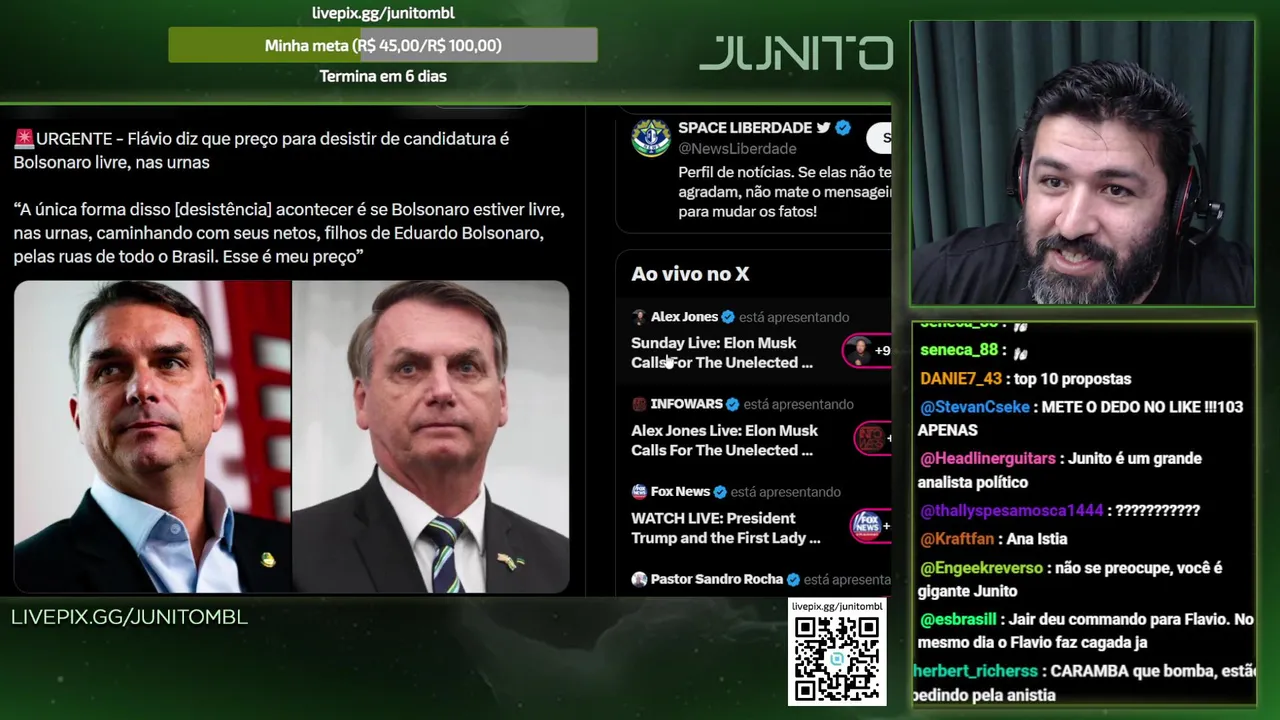This screenshot has height=720, width=1280.
Task: Click the herbert_richerss chat username
Action: 976,671
